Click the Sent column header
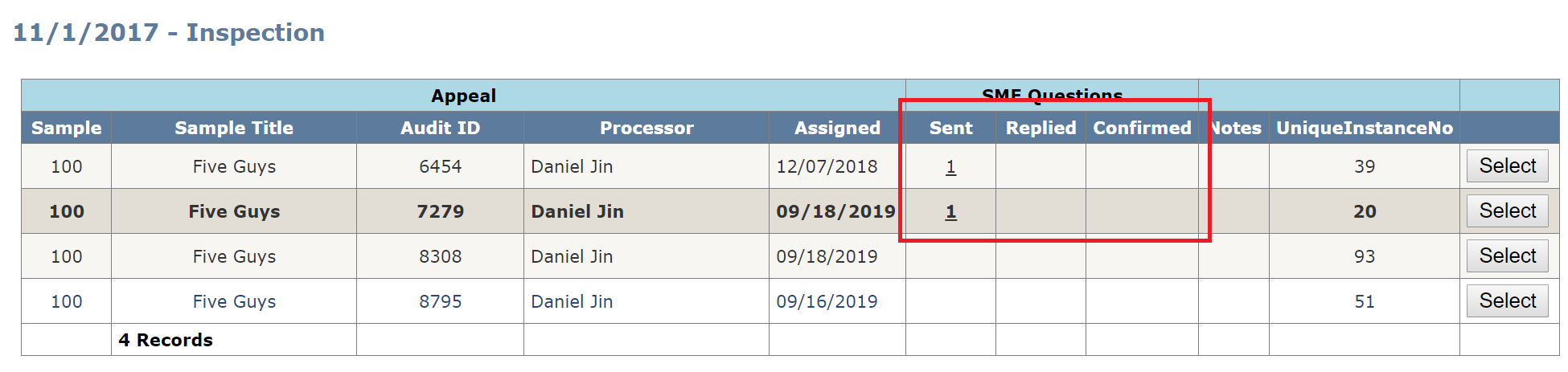Viewport: 1568px width, 372px height. (950, 128)
